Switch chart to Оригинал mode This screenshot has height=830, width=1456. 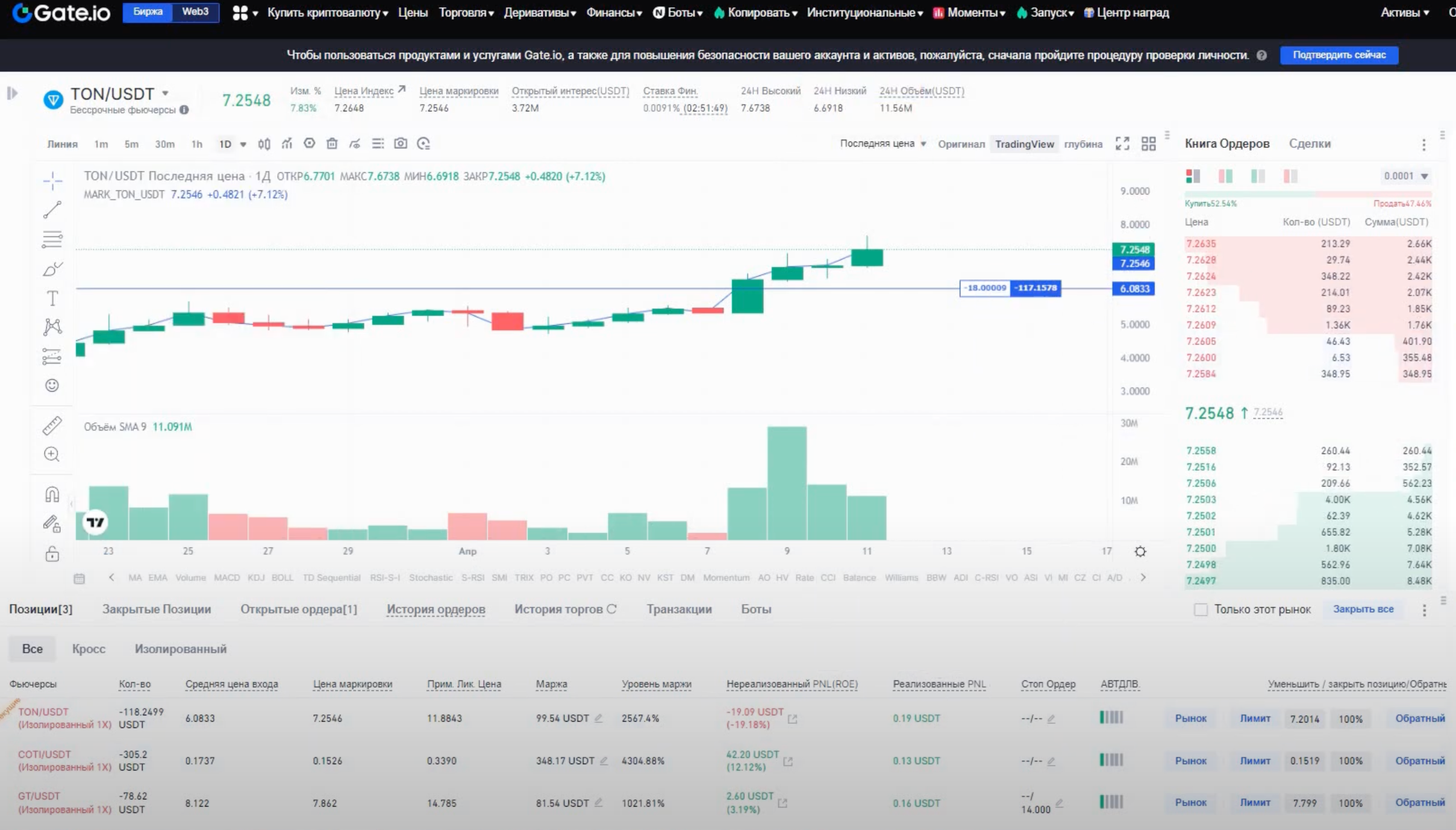pyautogui.click(x=961, y=144)
